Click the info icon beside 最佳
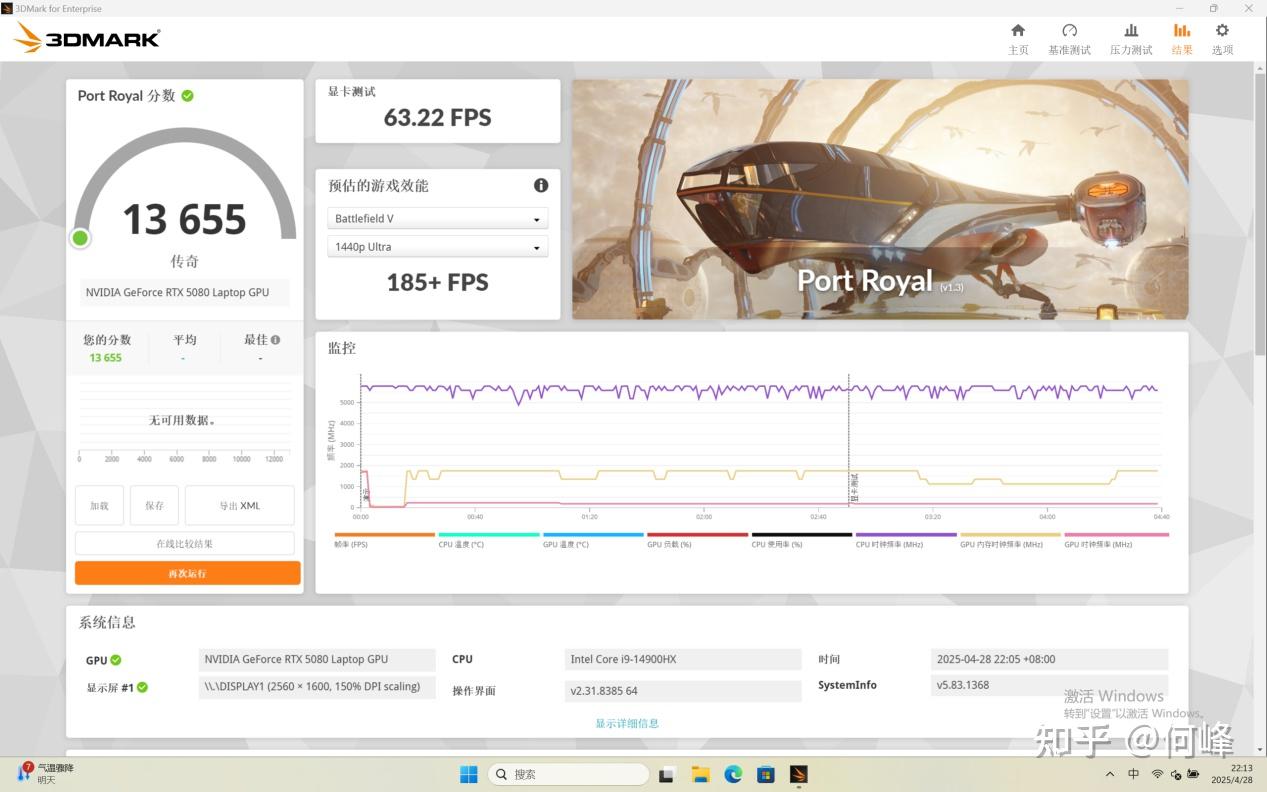 (275, 340)
